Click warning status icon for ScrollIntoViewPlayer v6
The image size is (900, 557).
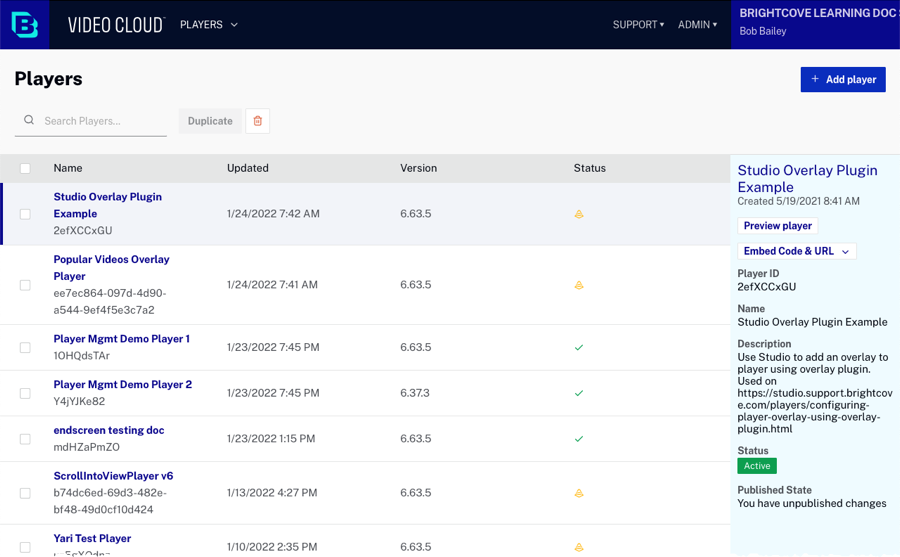point(579,493)
